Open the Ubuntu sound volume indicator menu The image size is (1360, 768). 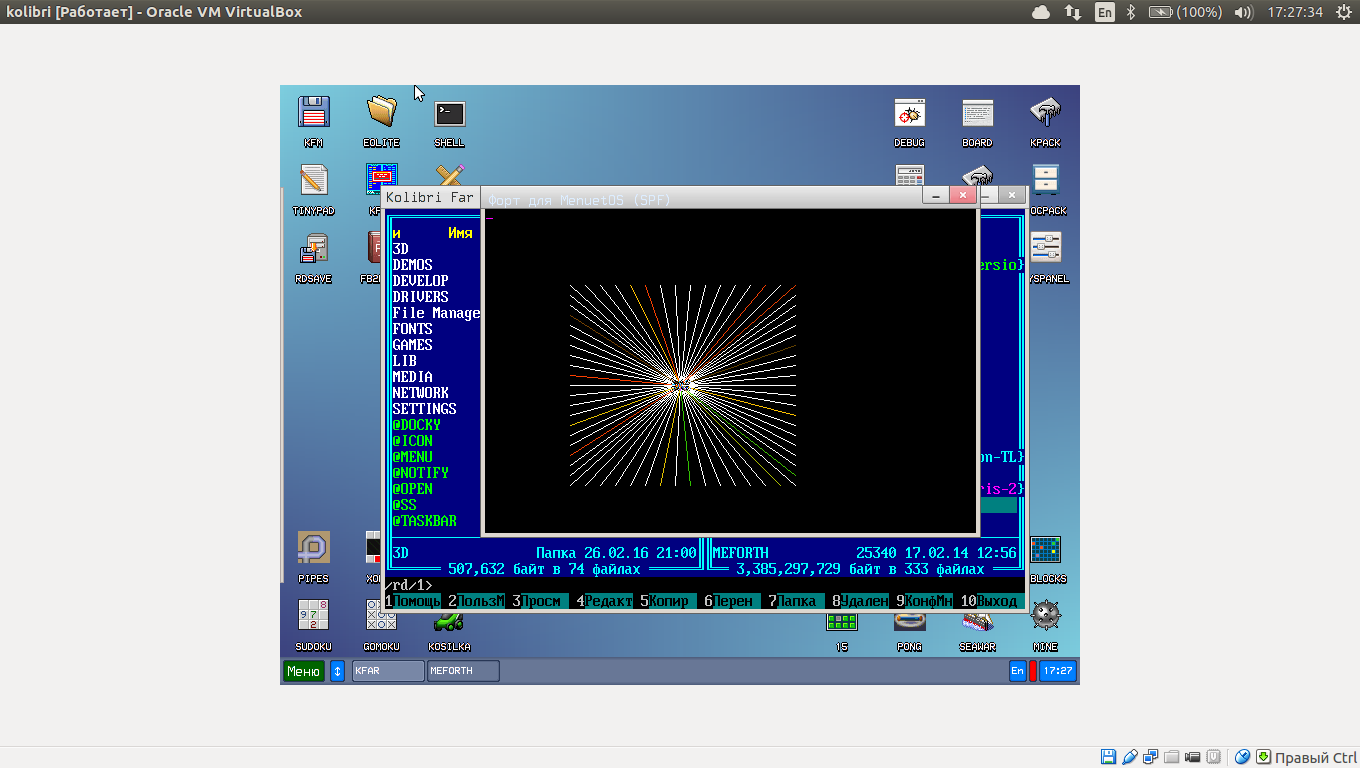click(x=1243, y=12)
